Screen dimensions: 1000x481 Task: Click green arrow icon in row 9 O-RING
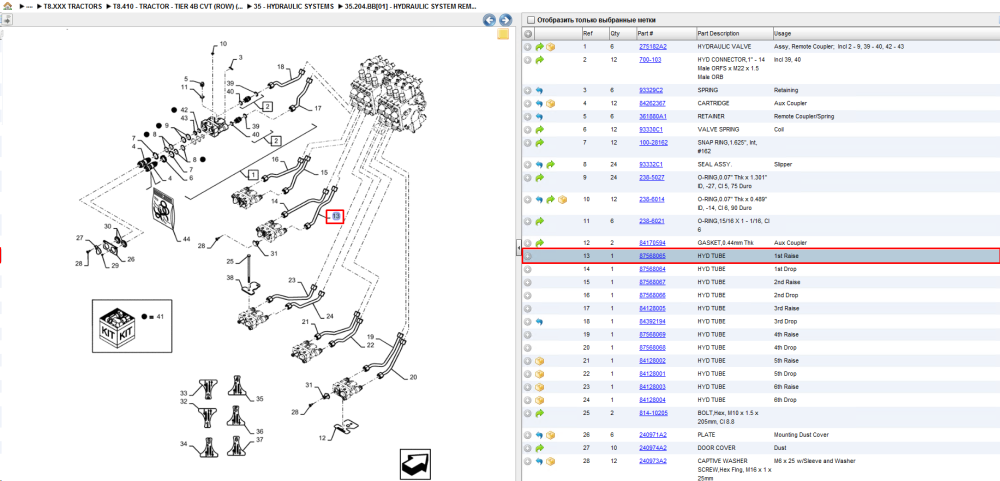[x=539, y=177]
